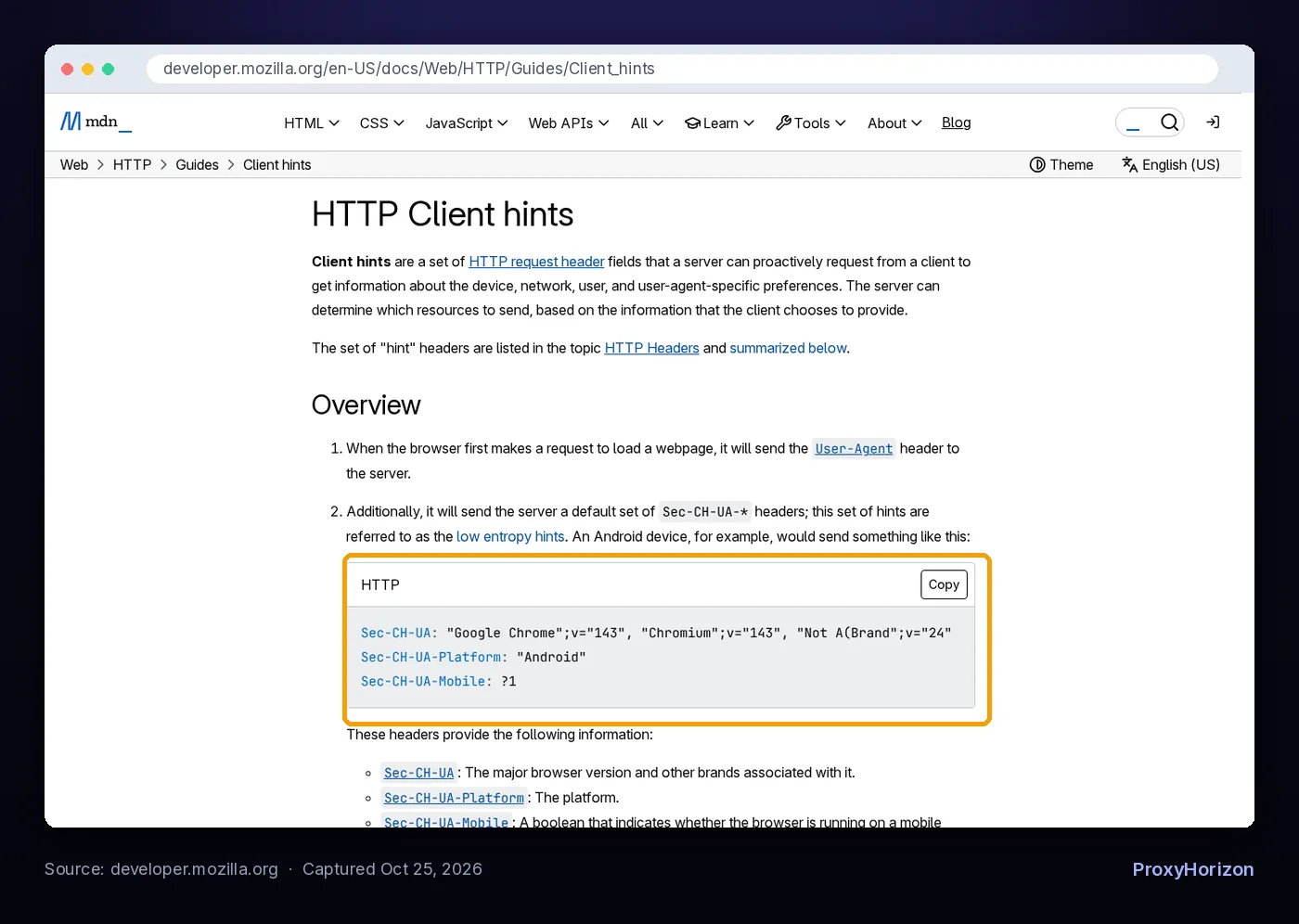Jump to summarized below section

pos(788,348)
